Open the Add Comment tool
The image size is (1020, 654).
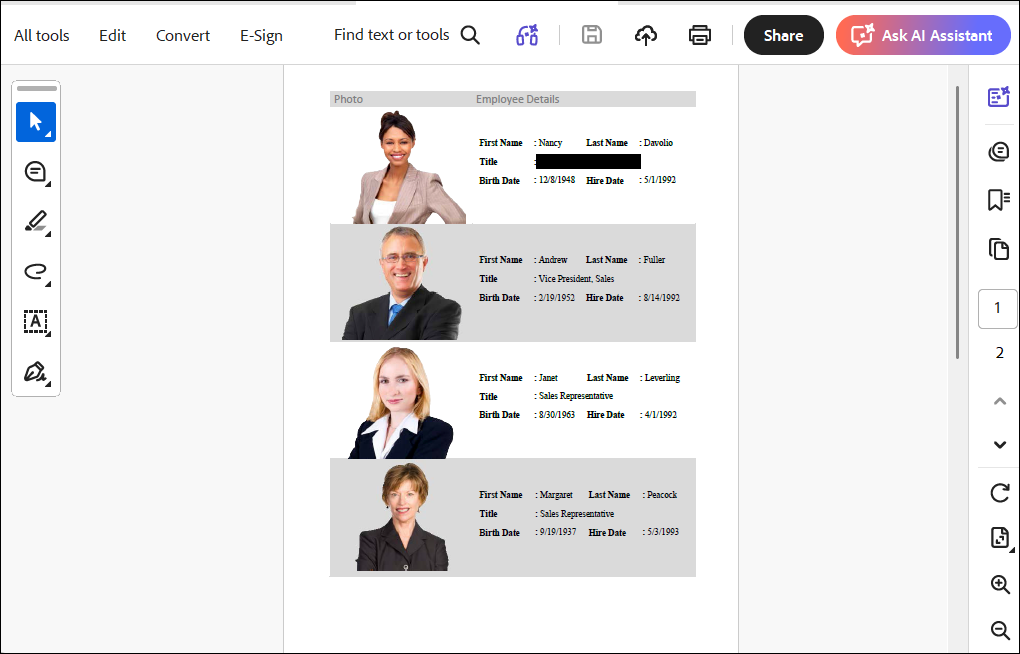coord(36,172)
